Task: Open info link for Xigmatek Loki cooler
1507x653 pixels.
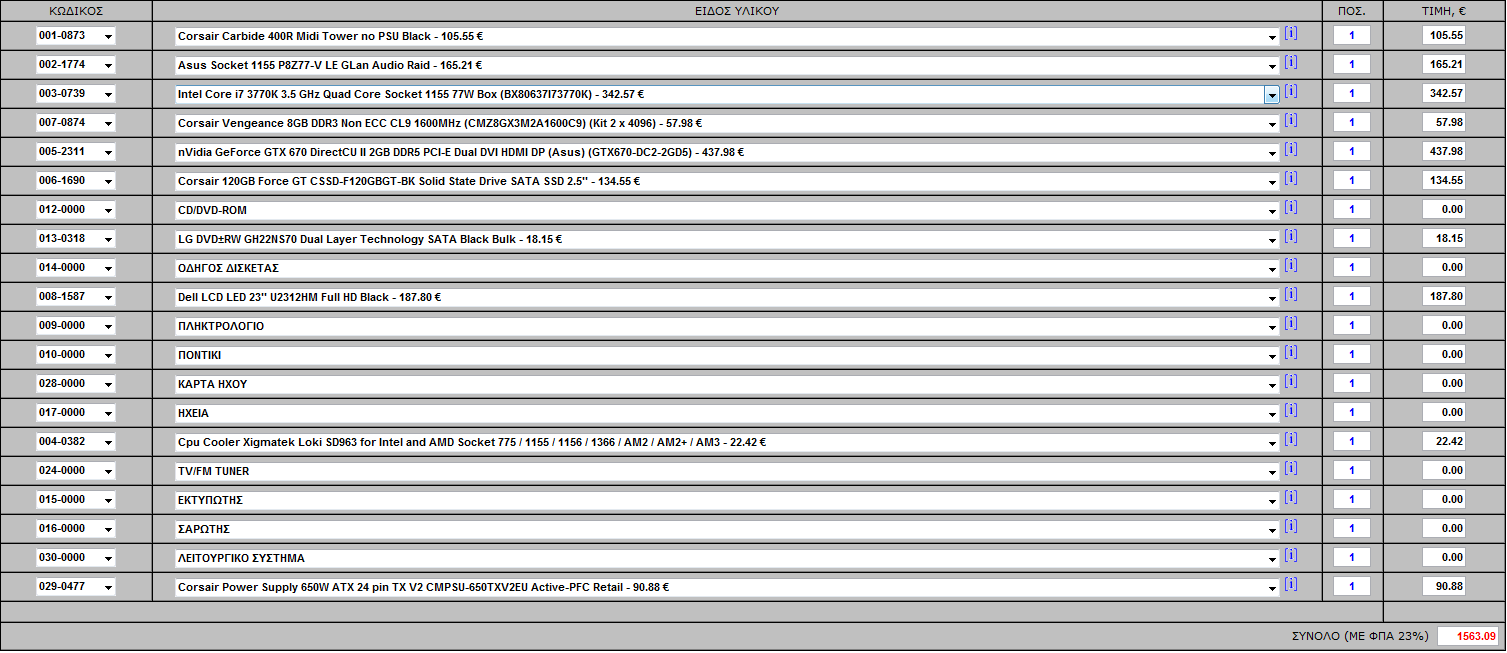Action: (1291, 440)
